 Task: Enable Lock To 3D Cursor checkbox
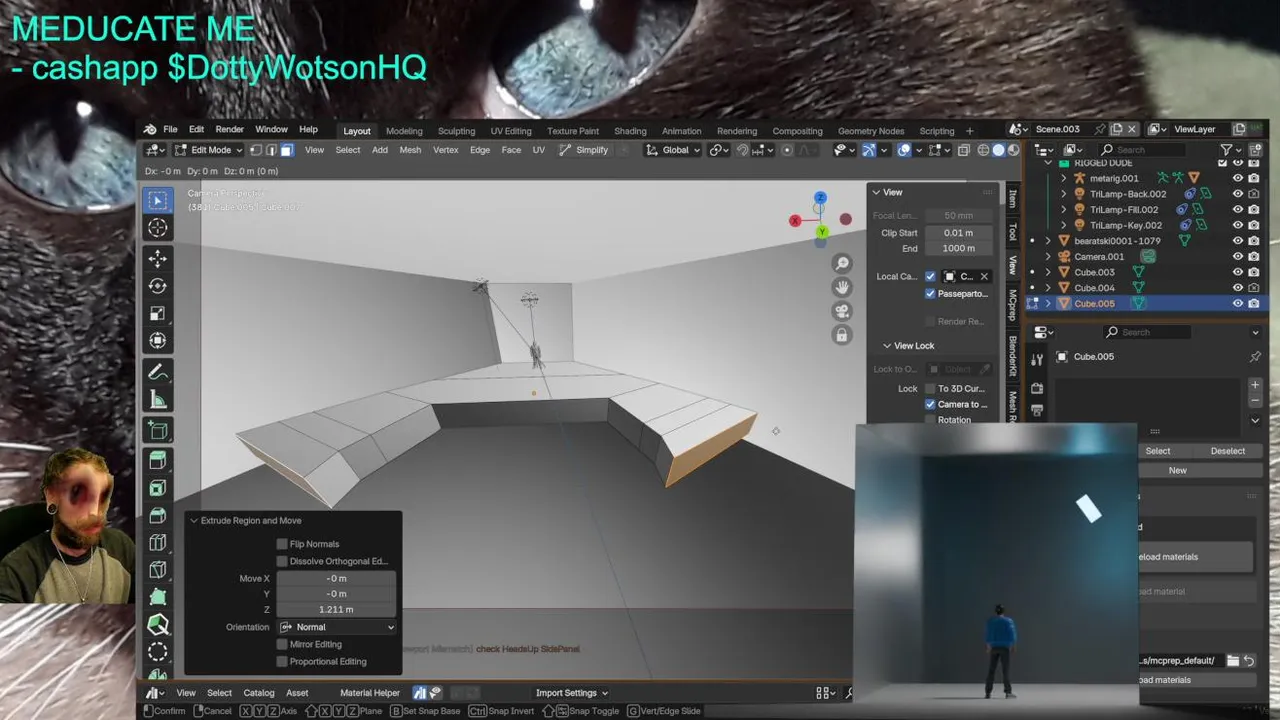pos(931,388)
